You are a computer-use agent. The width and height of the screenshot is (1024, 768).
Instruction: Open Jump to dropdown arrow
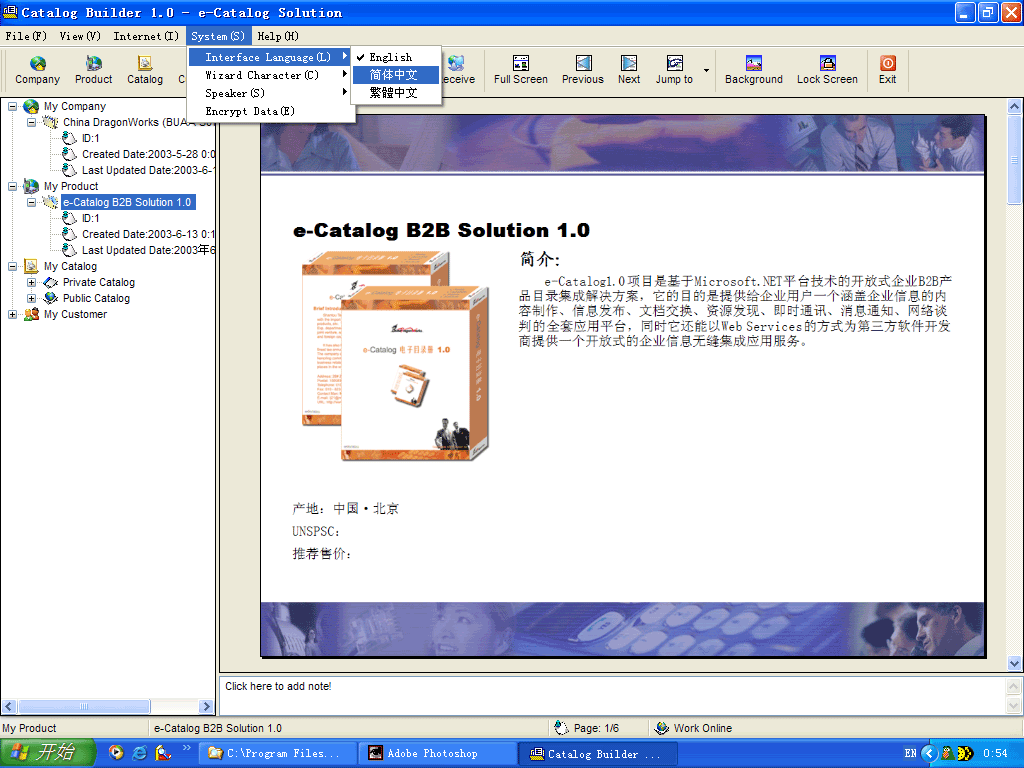click(706, 70)
